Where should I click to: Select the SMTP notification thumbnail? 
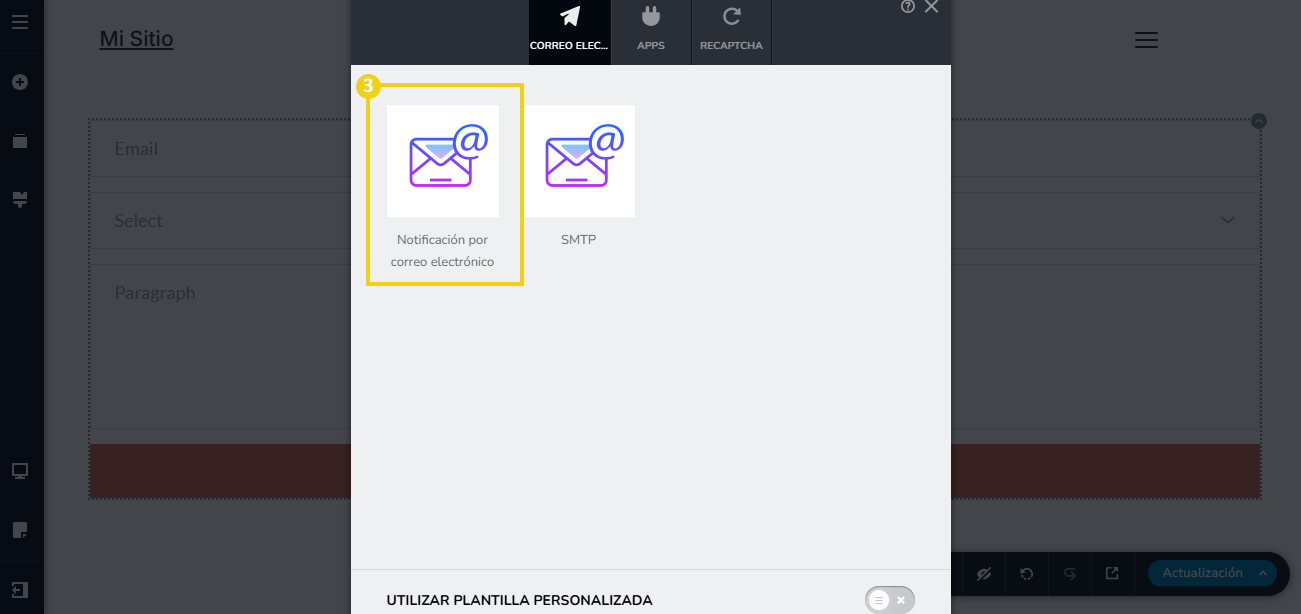point(580,161)
